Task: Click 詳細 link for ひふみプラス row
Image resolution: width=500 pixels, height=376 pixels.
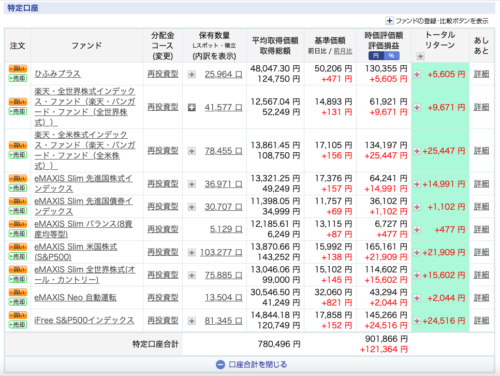Action: [482, 74]
